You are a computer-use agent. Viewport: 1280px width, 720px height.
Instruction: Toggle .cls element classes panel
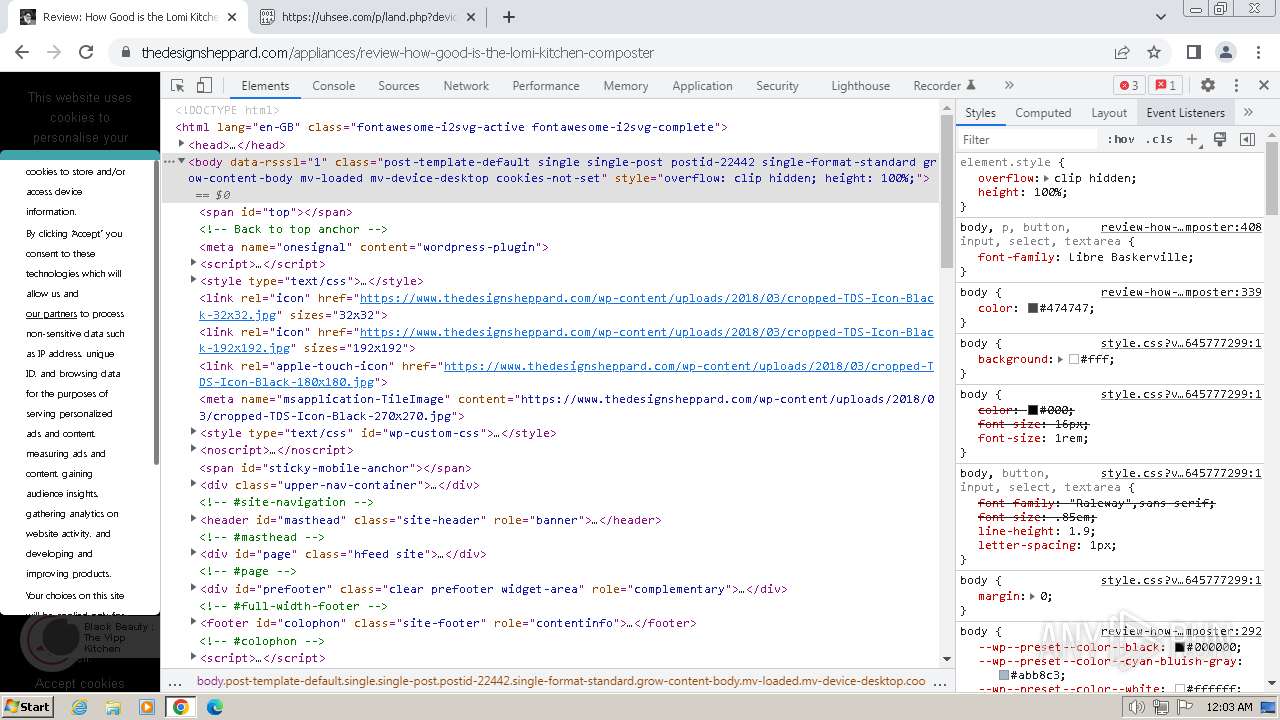point(1159,140)
